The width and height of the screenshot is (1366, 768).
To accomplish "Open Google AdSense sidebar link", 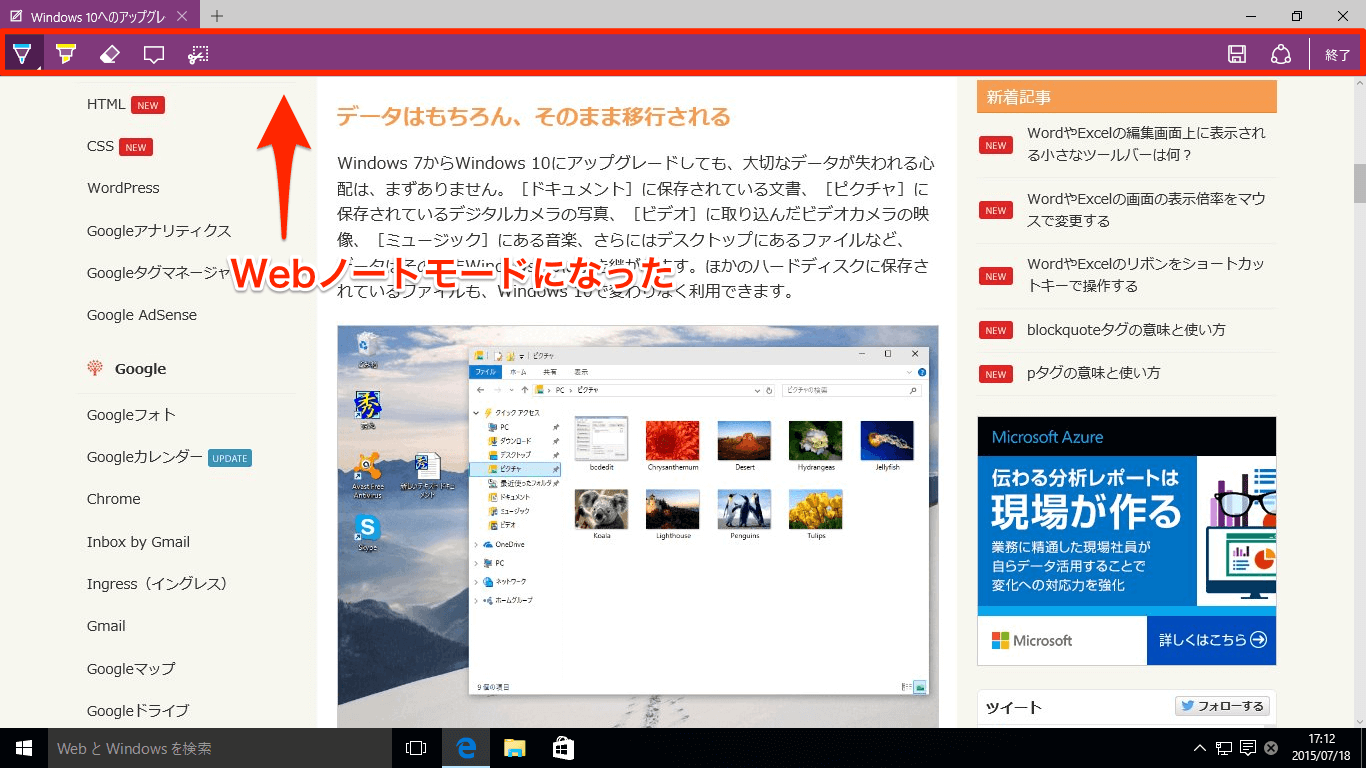I will pos(142,315).
